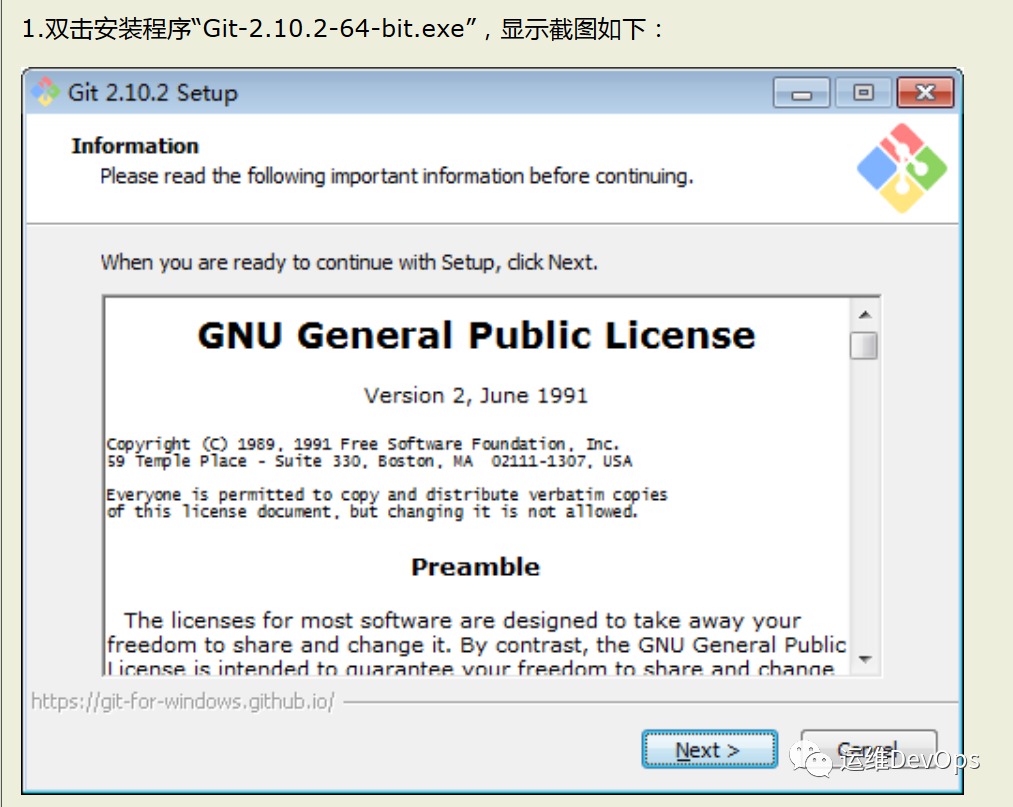1013x807 pixels.
Task: Click "of this license document" line
Action: [x=372, y=512]
